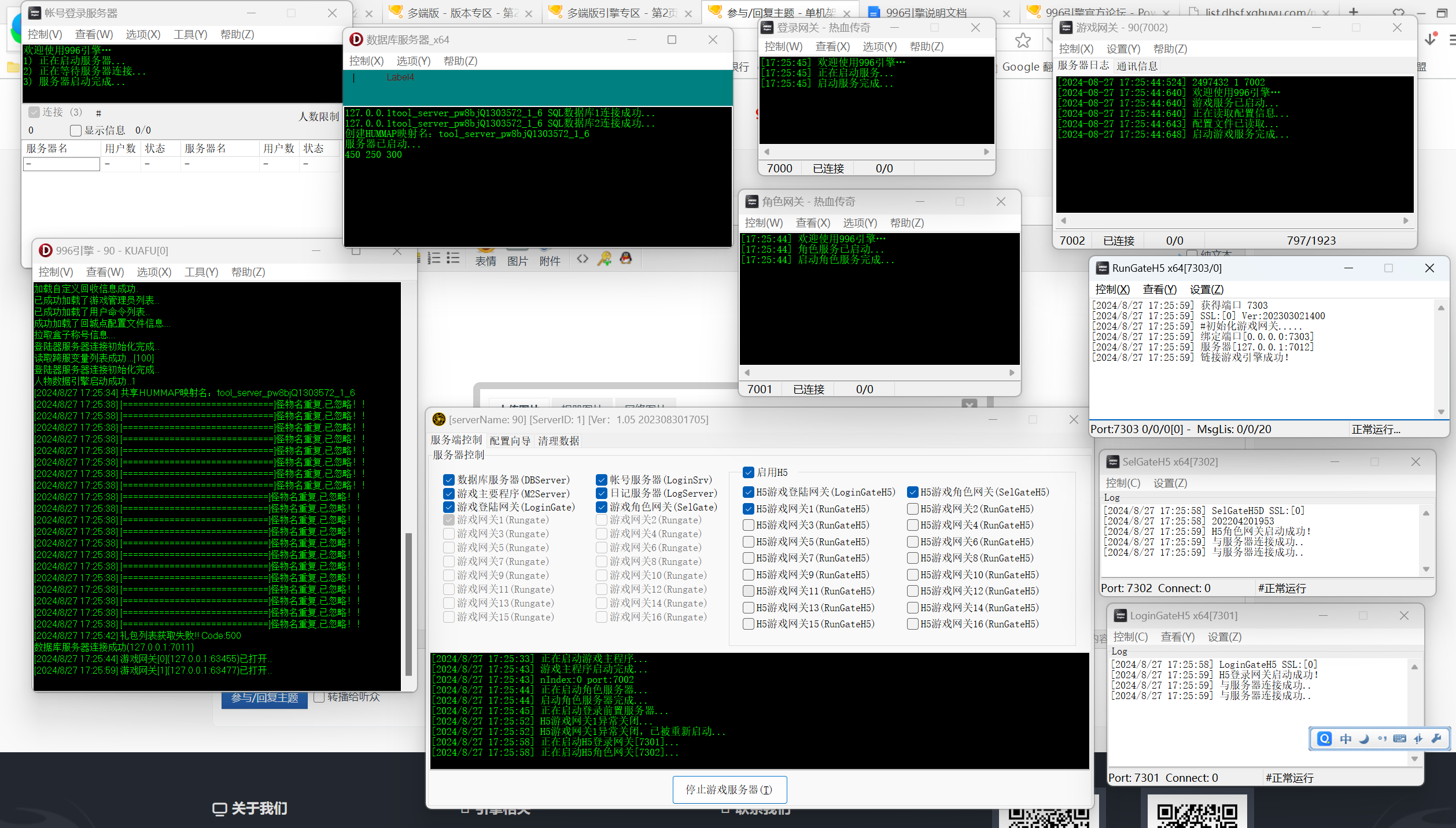Click the browser download arrow icon

click(1431, 39)
